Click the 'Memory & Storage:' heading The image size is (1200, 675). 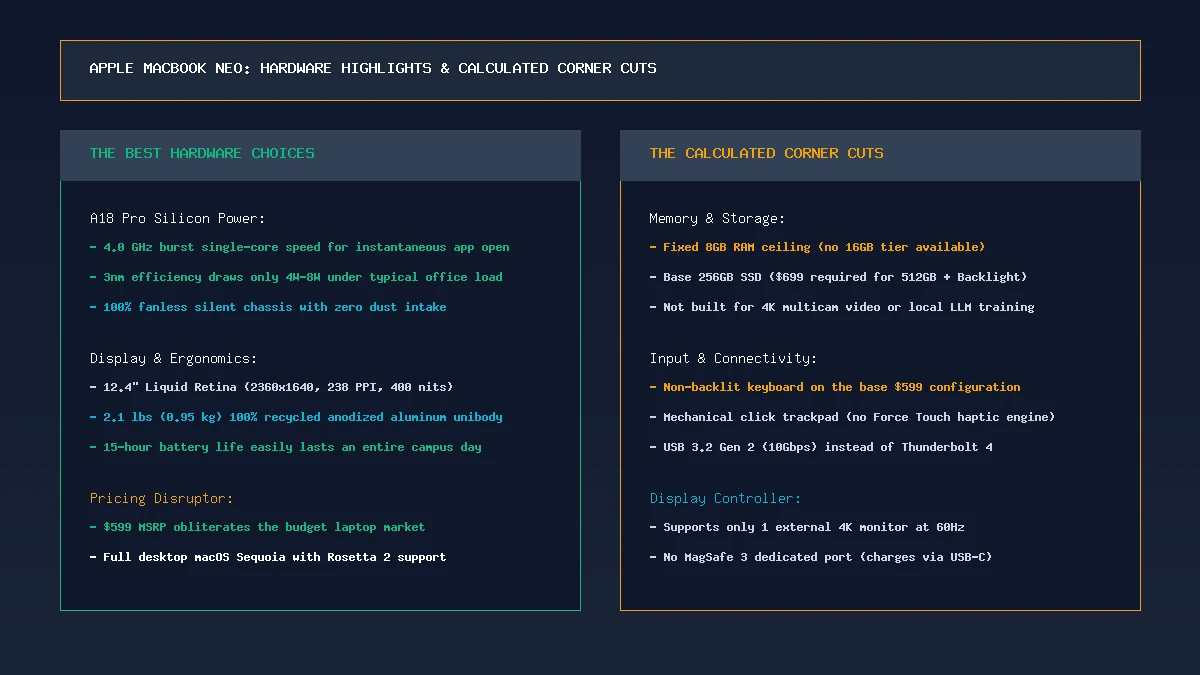[717, 218]
